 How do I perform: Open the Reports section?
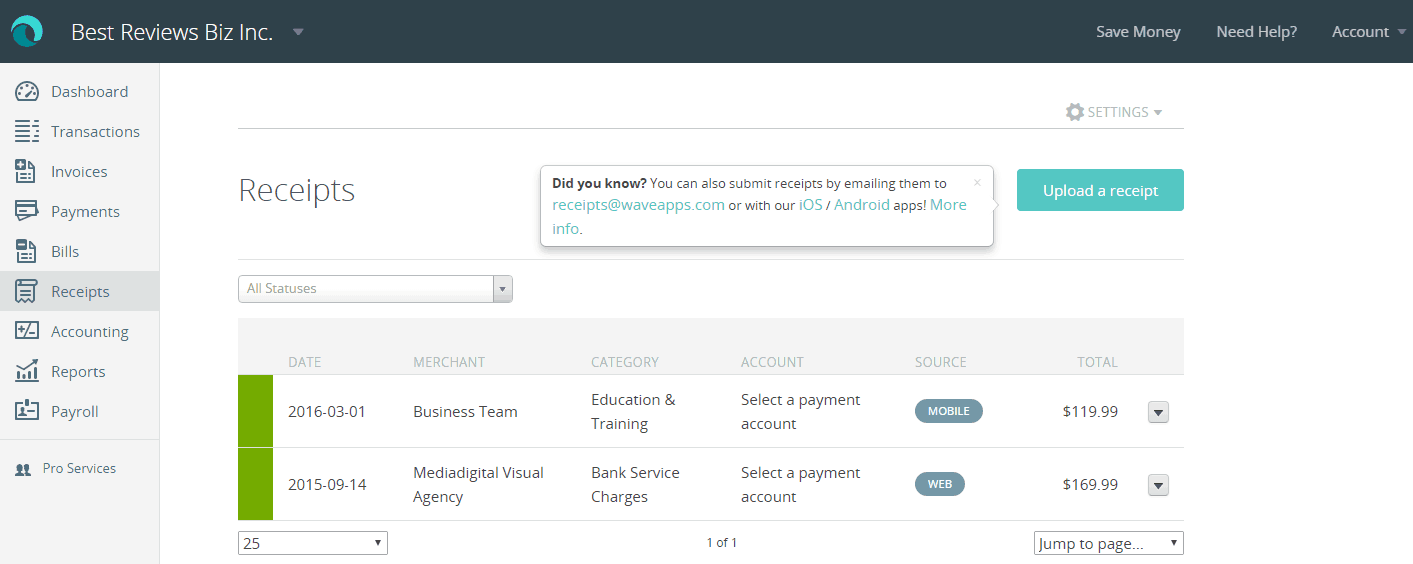pyautogui.click(x=78, y=371)
